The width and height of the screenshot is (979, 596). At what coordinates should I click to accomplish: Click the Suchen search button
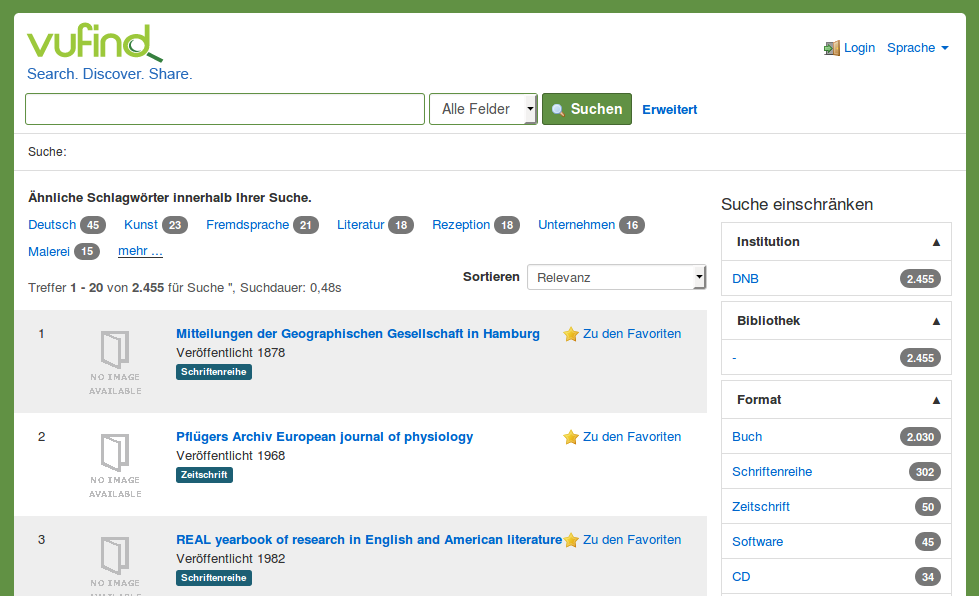tap(587, 109)
